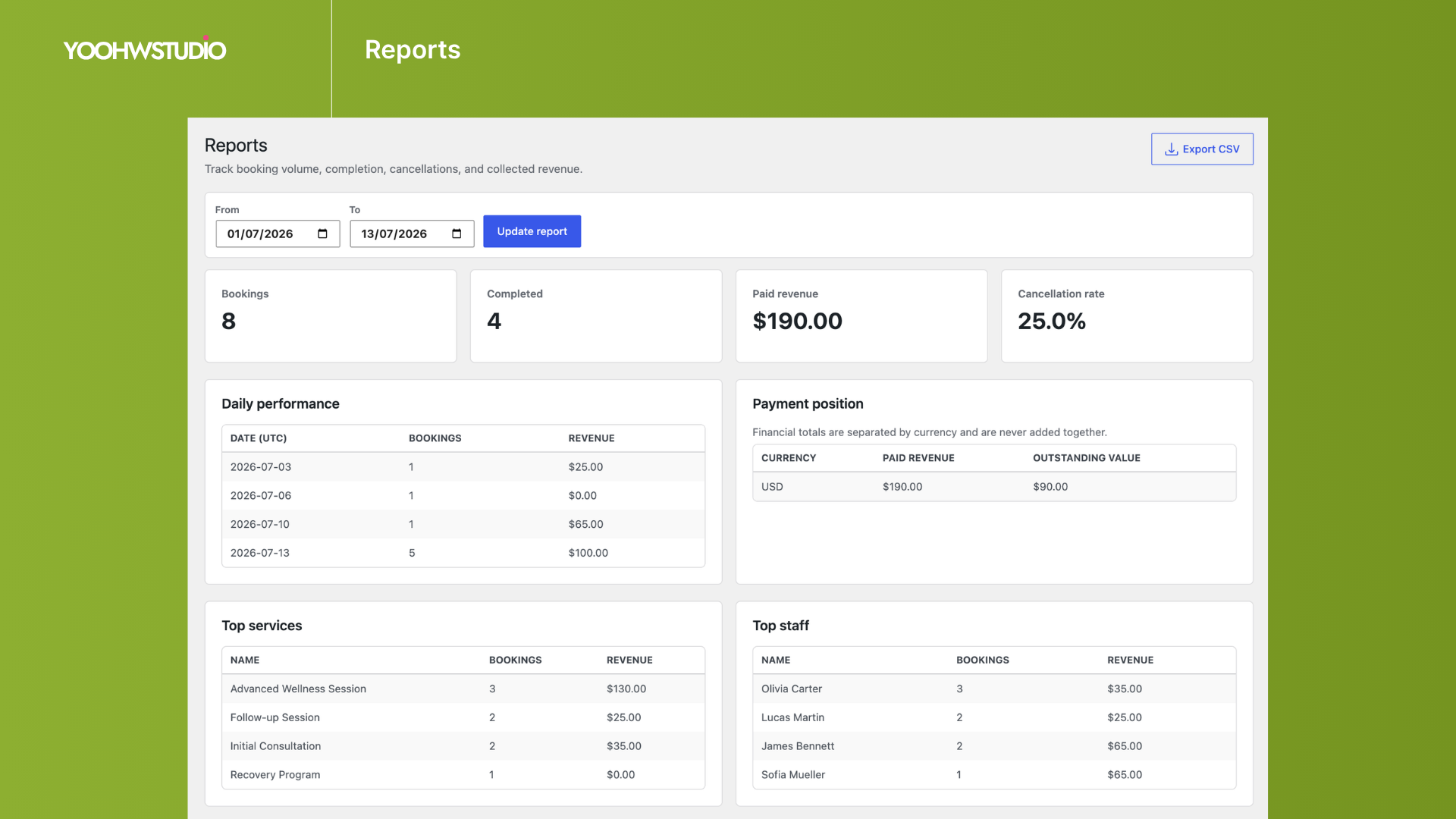The image size is (1456, 819).
Task: Click the USD currency row
Action: (x=994, y=487)
